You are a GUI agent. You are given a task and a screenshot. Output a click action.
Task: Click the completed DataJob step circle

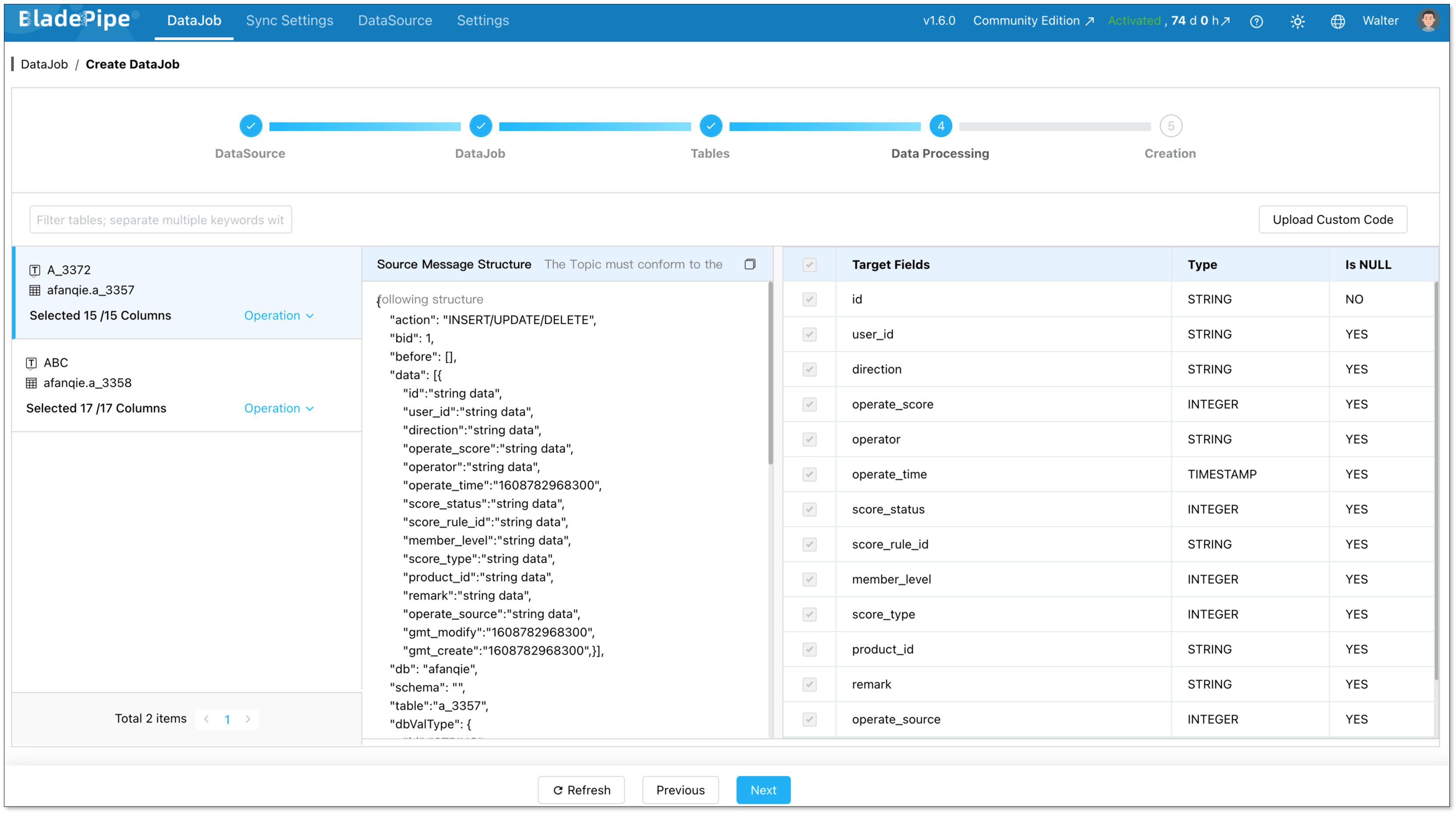480,126
